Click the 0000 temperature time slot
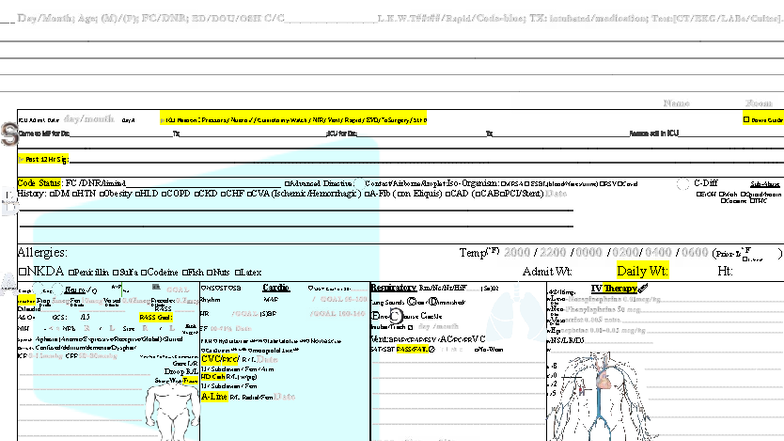This screenshot has height=441, width=784. point(588,252)
